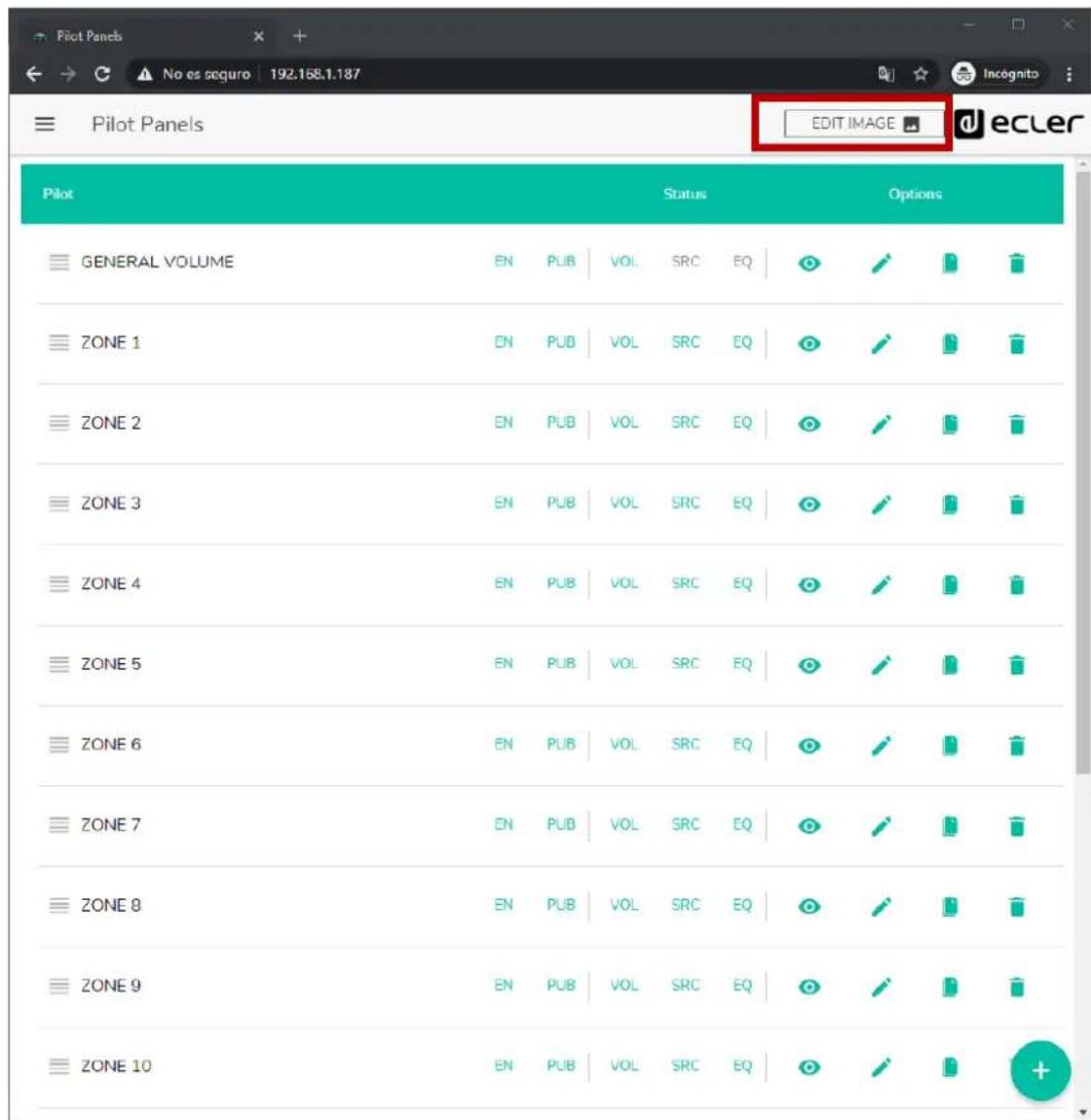Edit the ZONE 5 panel
Viewport: 1091px width, 1120px height.
point(881,665)
